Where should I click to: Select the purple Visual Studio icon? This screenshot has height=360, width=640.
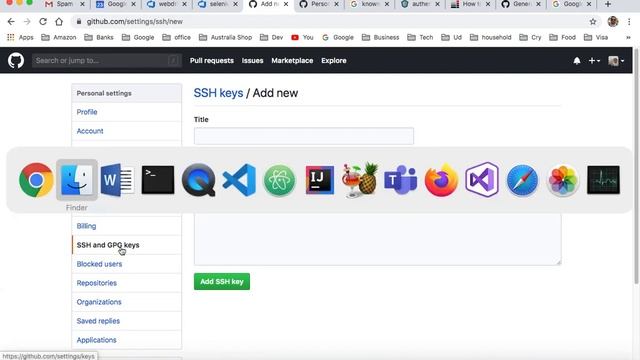coord(482,180)
